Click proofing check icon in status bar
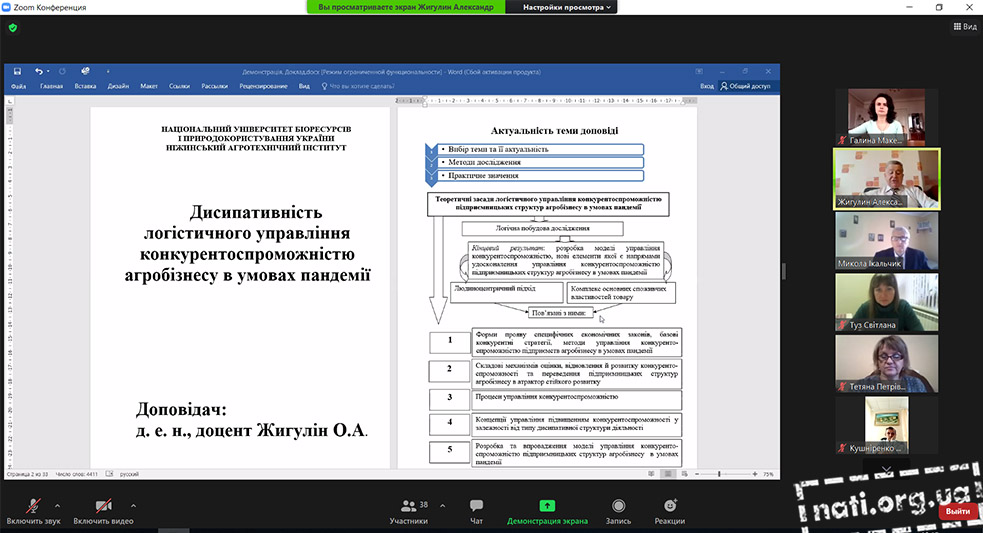The height and width of the screenshot is (533, 983). [109, 474]
